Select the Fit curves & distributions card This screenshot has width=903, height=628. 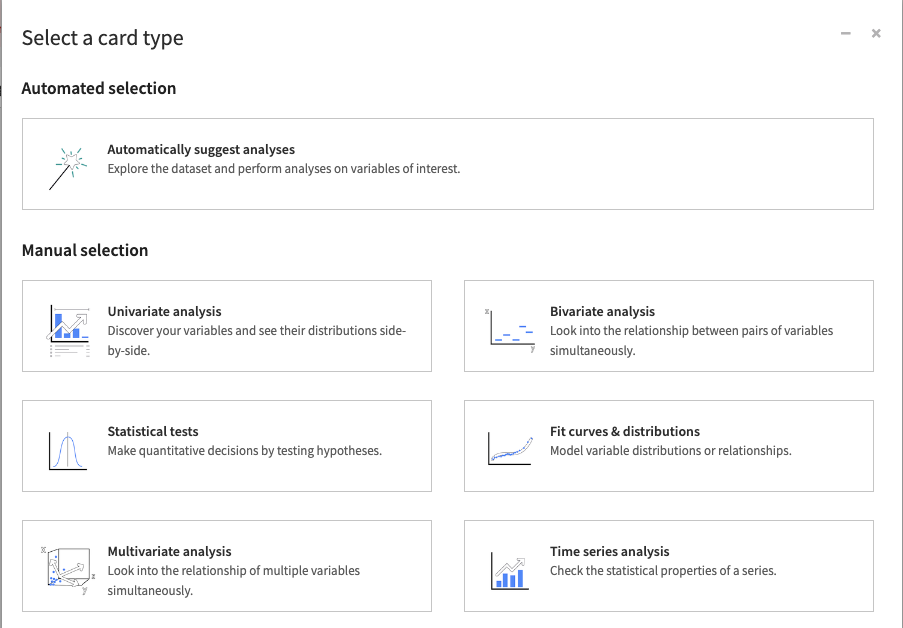[668, 445]
